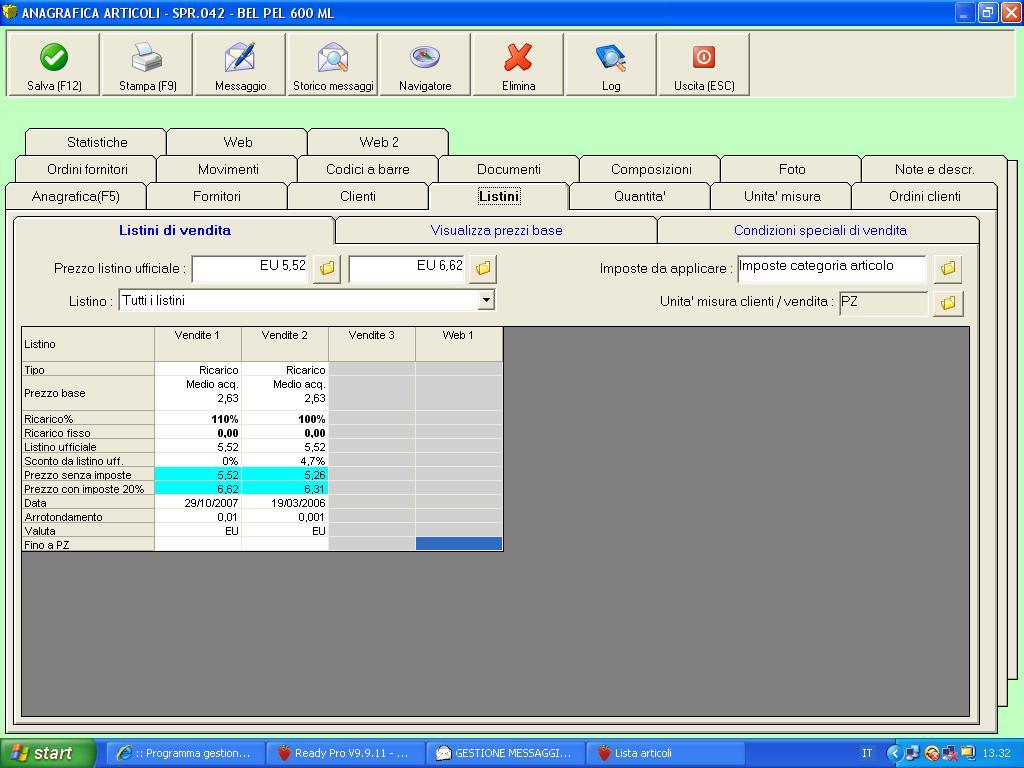Click the 4,7% Sconto da listino cell

coord(285,460)
